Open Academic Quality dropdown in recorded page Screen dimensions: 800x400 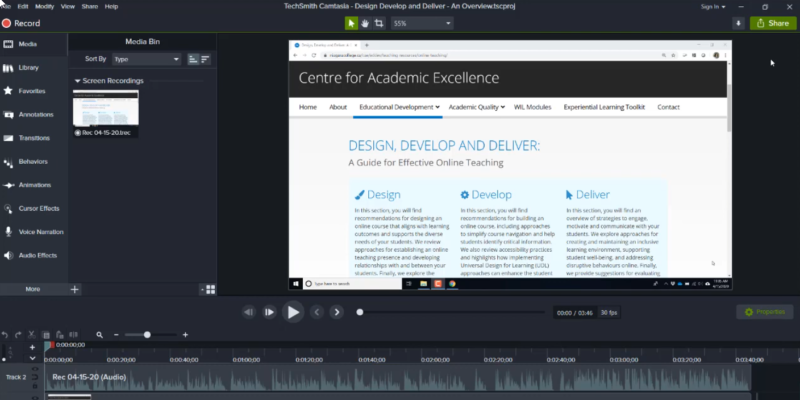(477, 107)
